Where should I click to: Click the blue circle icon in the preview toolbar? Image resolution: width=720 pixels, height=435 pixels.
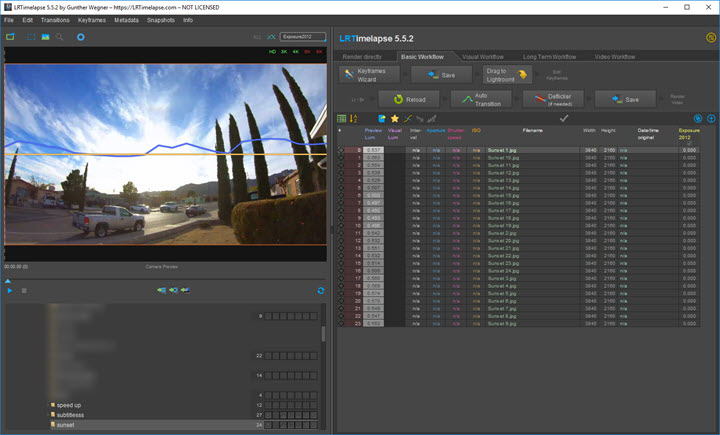(x=81, y=37)
